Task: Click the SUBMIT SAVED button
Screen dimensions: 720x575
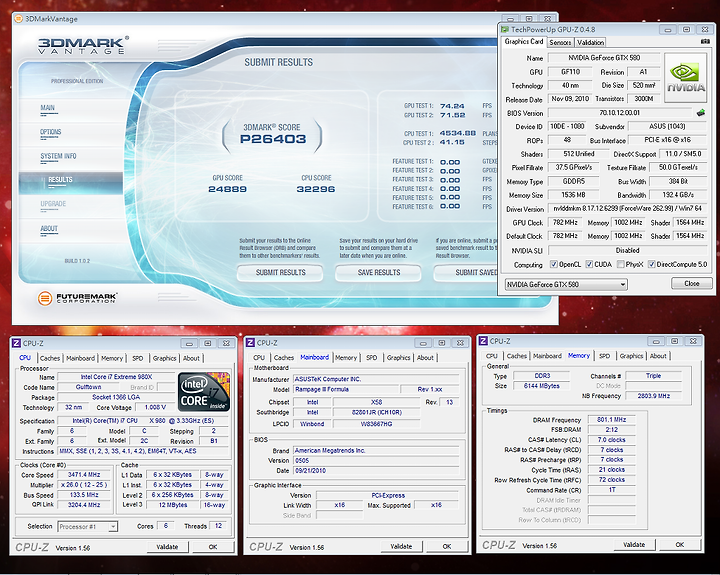Action: point(466,273)
